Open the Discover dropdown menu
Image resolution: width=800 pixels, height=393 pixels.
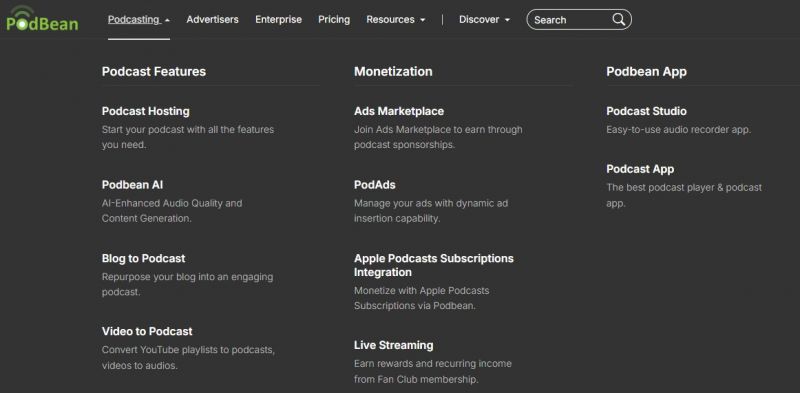pos(484,19)
